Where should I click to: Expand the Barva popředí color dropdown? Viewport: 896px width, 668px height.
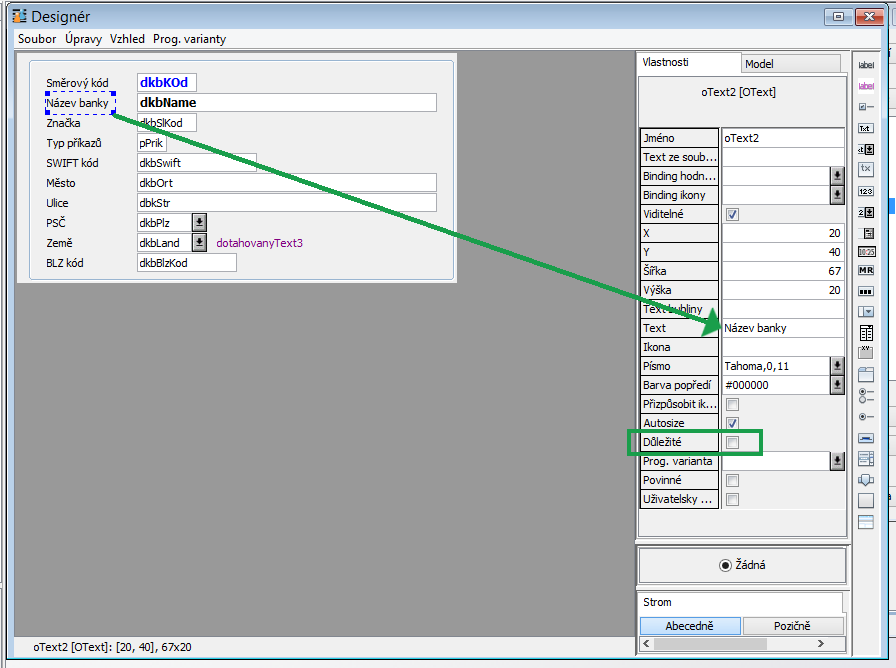(837, 385)
